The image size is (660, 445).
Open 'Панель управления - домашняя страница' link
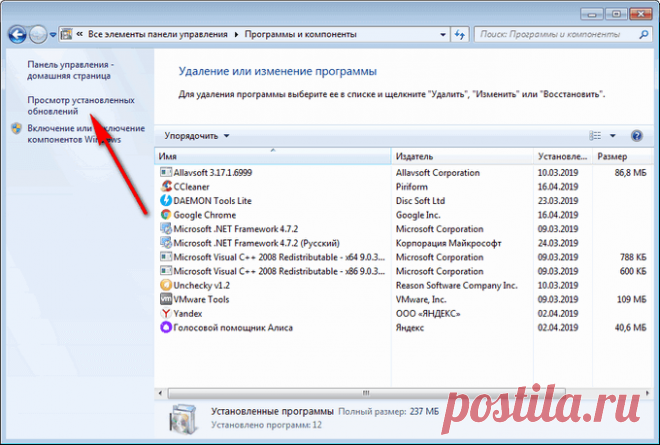point(70,70)
